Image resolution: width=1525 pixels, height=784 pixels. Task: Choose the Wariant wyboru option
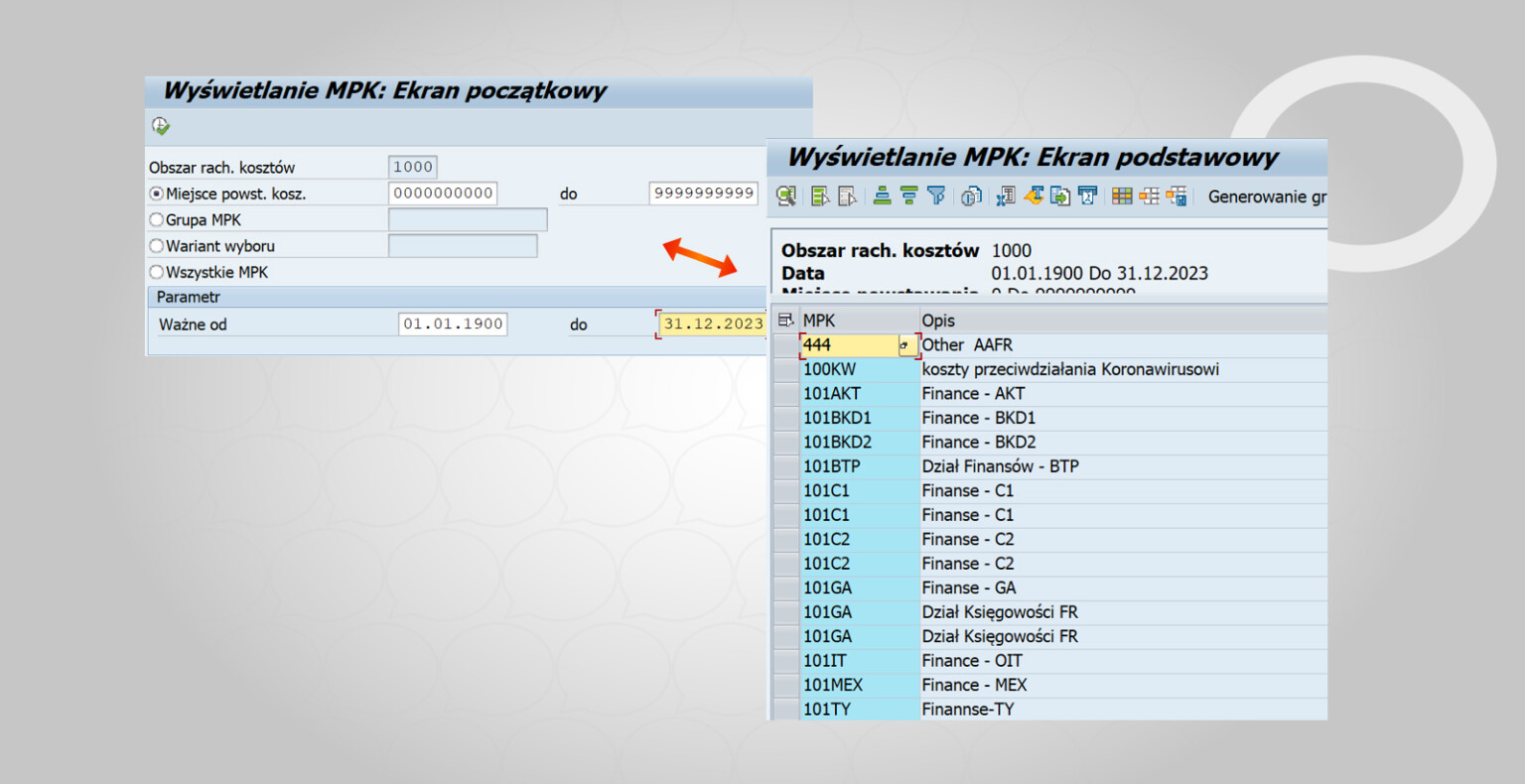tap(156, 245)
